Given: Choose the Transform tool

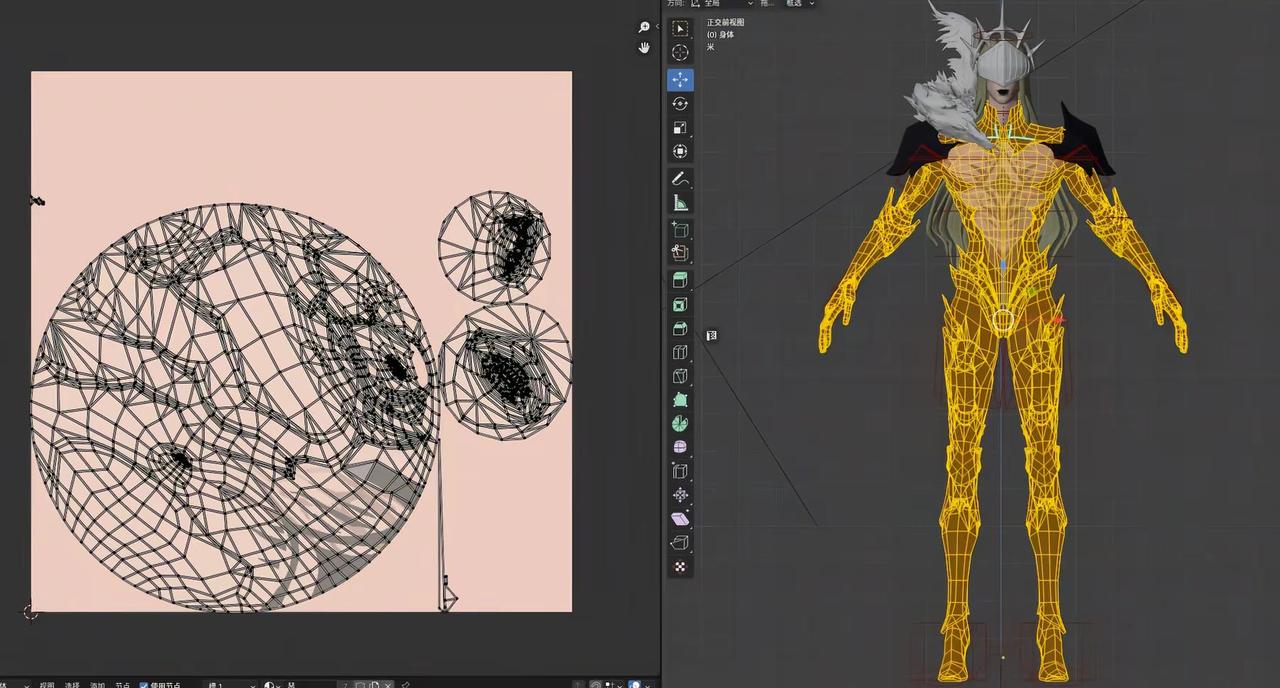Looking at the screenshot, I should 680,152.
